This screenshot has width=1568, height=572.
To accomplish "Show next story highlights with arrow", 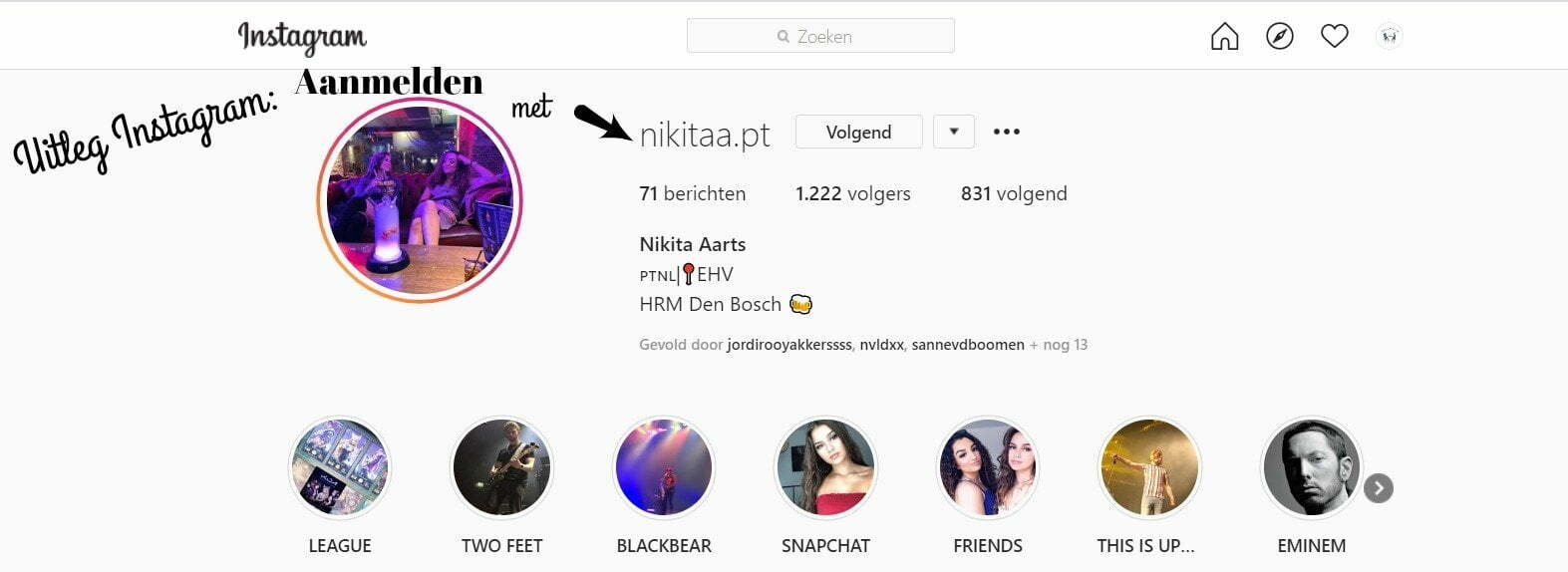I will pyautogui.click(x=1378, y=488).
